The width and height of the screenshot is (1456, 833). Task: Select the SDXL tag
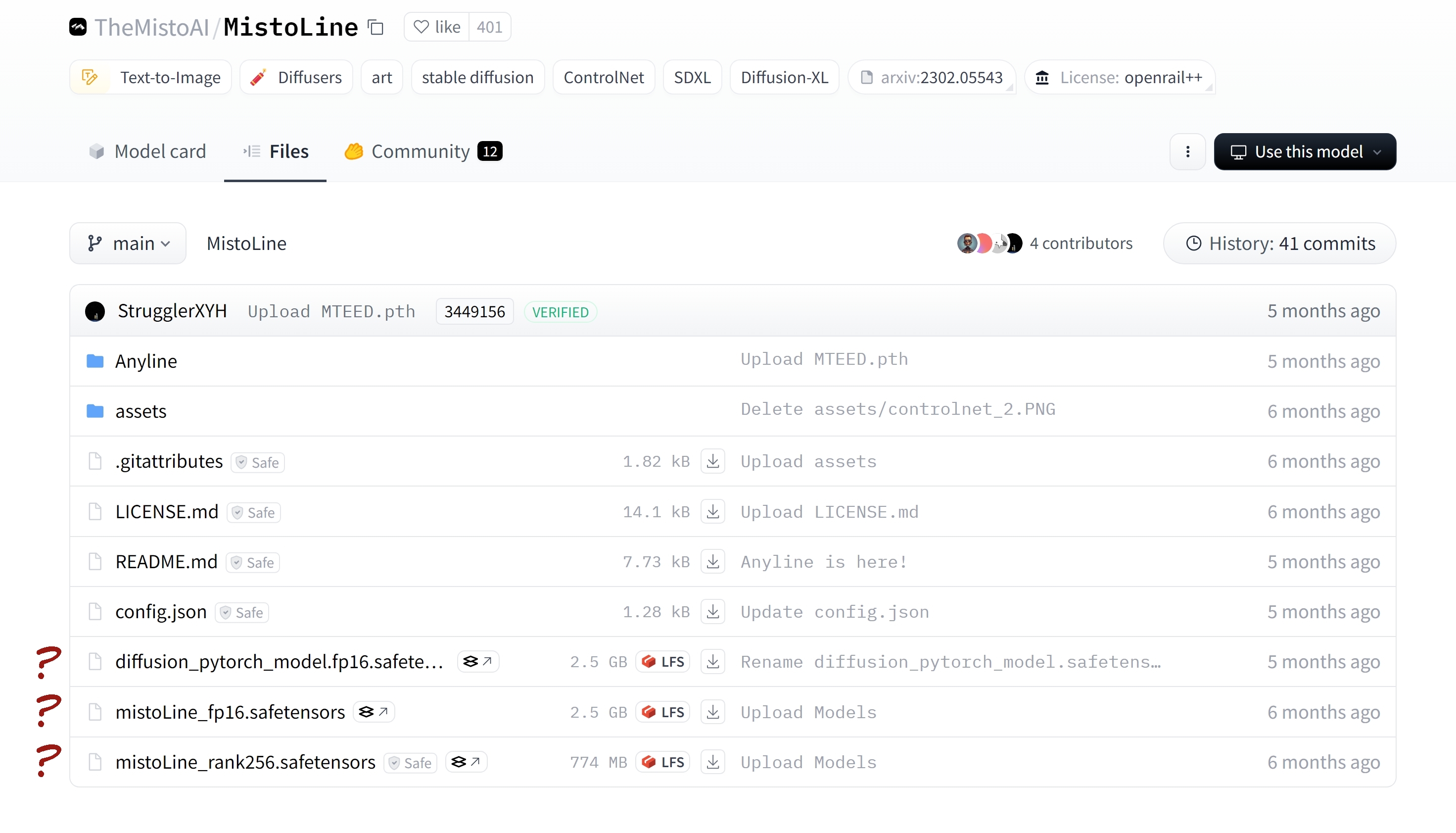tap(692, 77)
